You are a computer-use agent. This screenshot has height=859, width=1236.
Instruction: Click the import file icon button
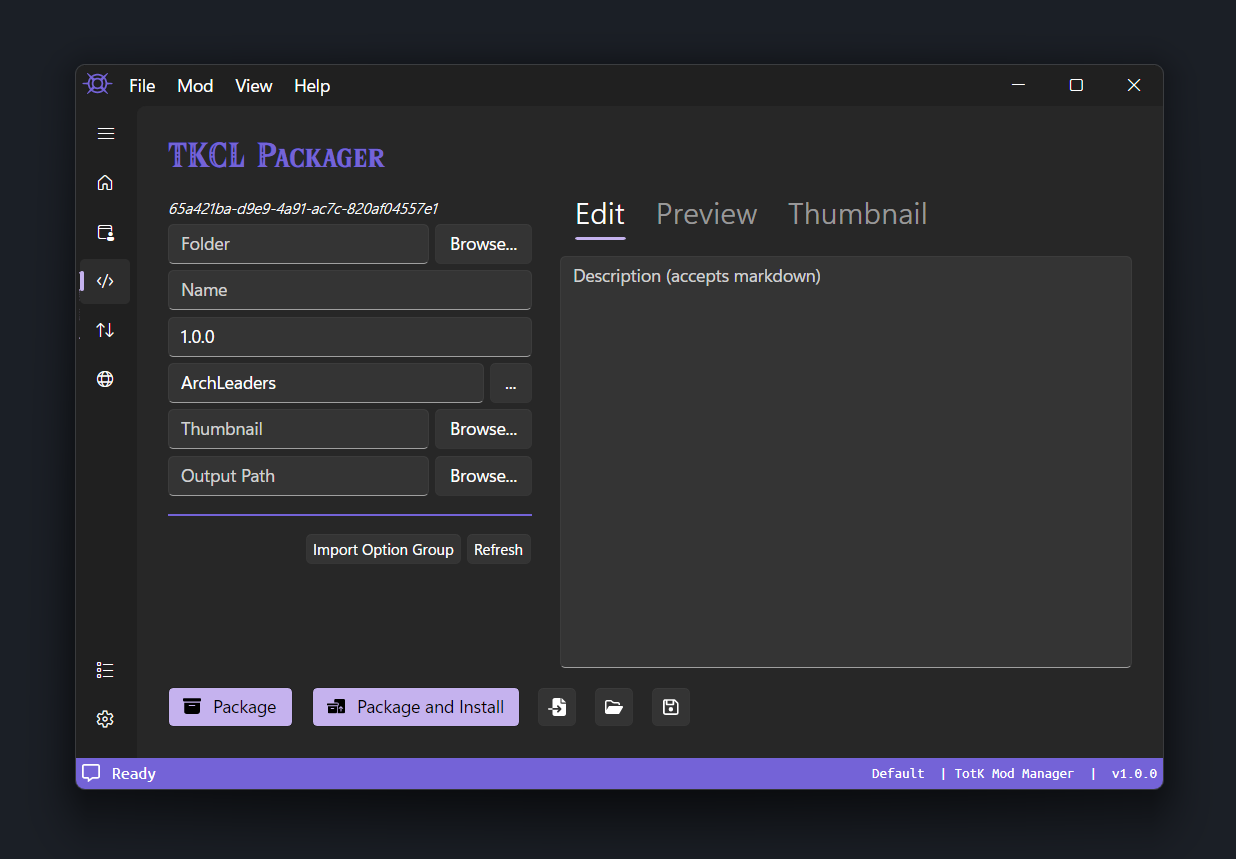[557, 707]
